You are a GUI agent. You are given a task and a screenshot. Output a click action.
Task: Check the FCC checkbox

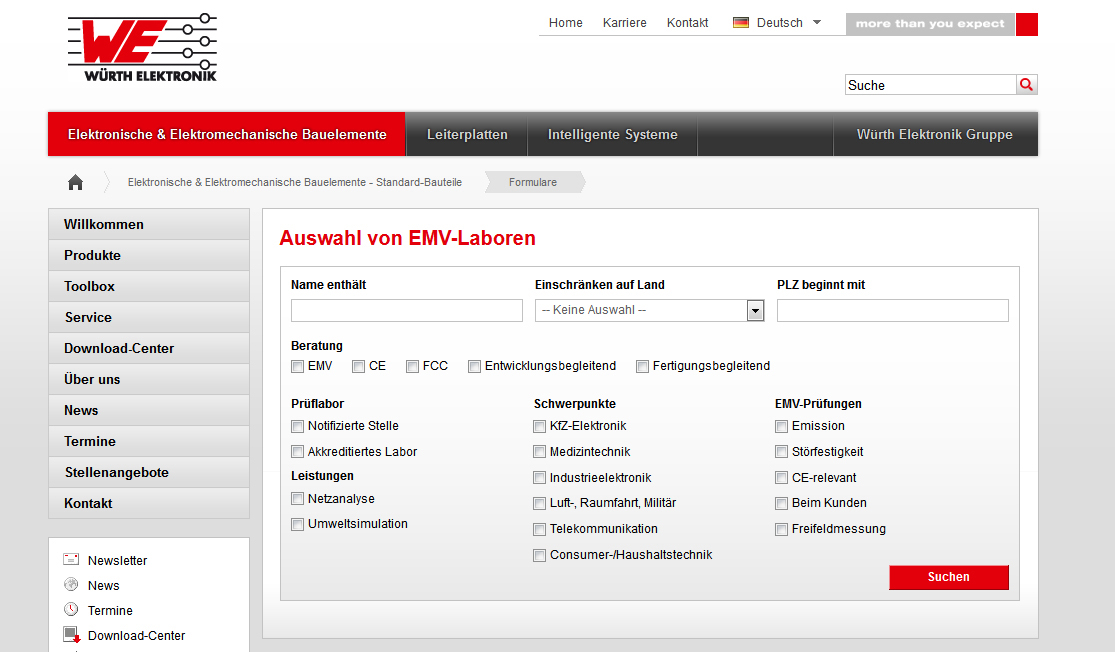tap(412, 367)
